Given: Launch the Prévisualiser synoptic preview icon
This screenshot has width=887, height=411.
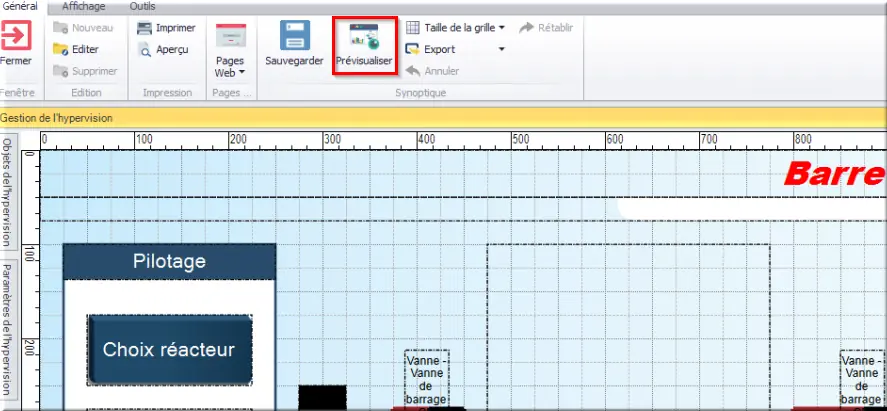Looking at the screenshot, I should [364, 36].
